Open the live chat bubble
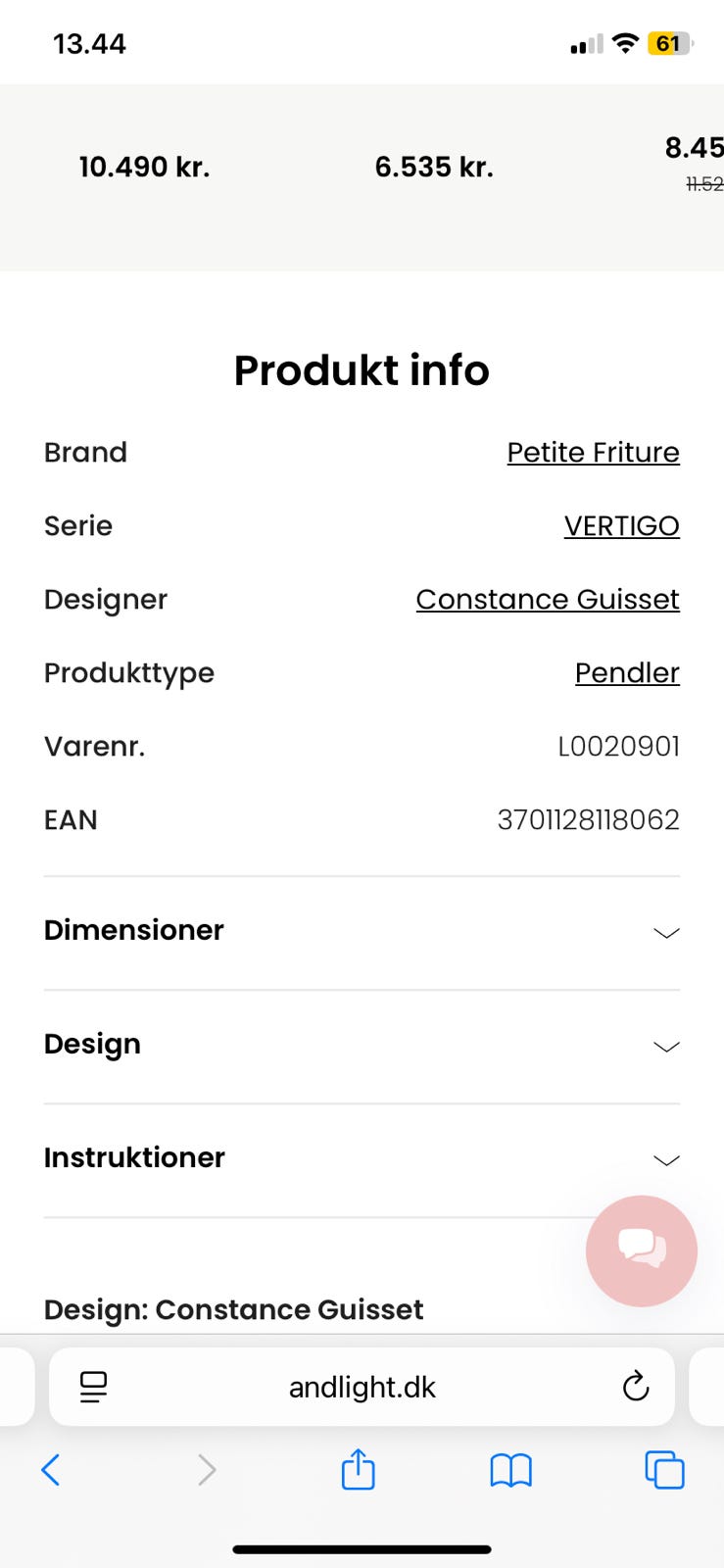The image size is (724, 1568). (x=641, y=1250)
